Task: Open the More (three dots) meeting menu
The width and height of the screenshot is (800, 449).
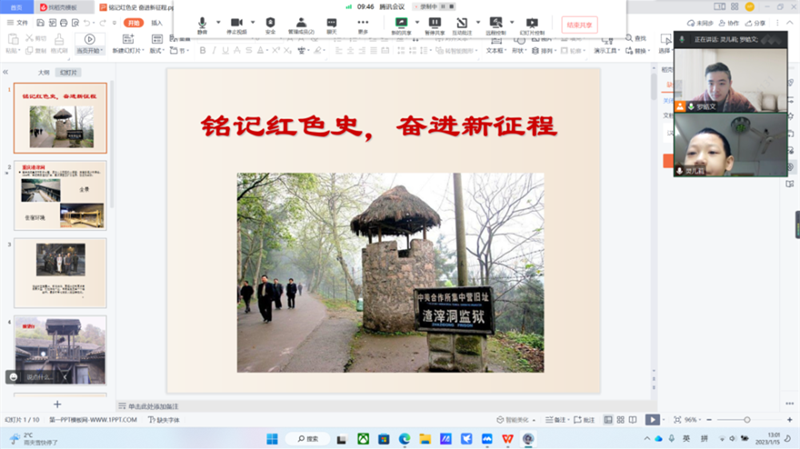Action: click(x=363, y=25)
